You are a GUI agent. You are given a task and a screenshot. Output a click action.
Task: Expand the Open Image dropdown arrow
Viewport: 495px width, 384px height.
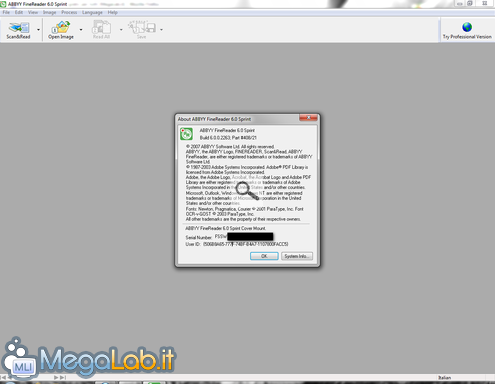(81, 30)
